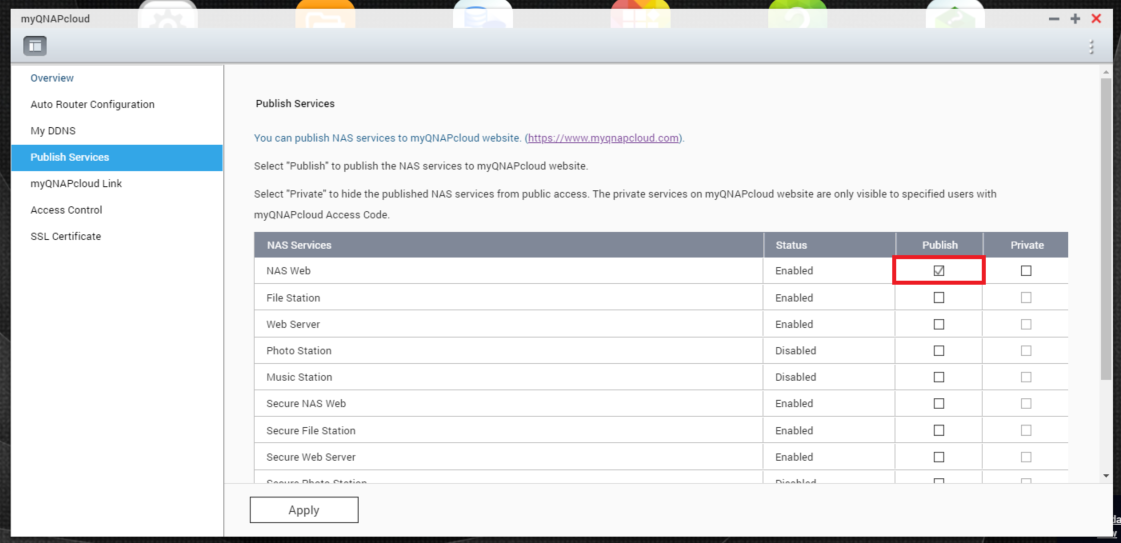1121x543 pixels.
Task: Minimize the myQNAPcloud window
Action: [x=1054, y=19]
